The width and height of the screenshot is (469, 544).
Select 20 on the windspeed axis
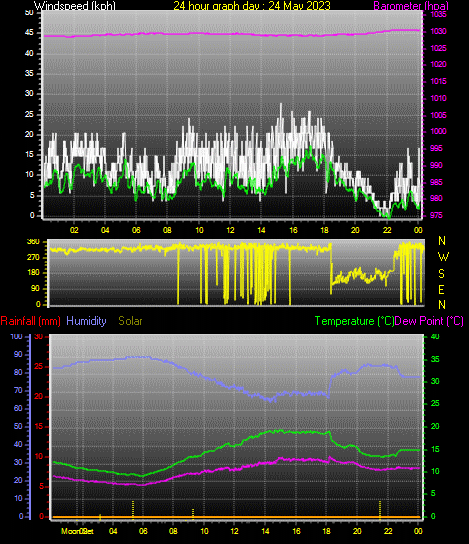point(29,134)
